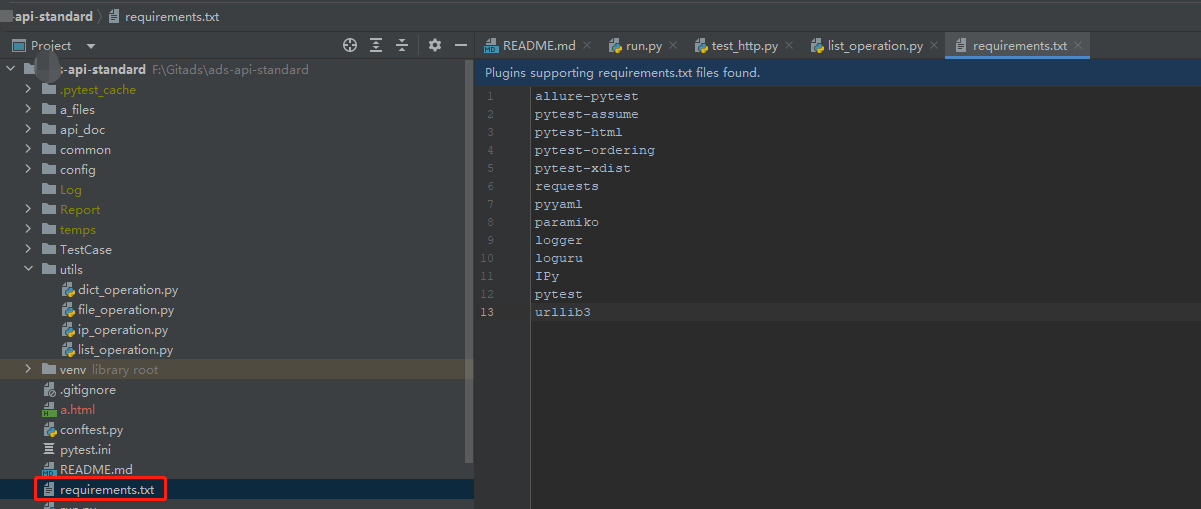This screenshot has height=509, width=1201.
Task: Click requirements.txt in the breadcrumb bar
Action: (x=172, y=16)
